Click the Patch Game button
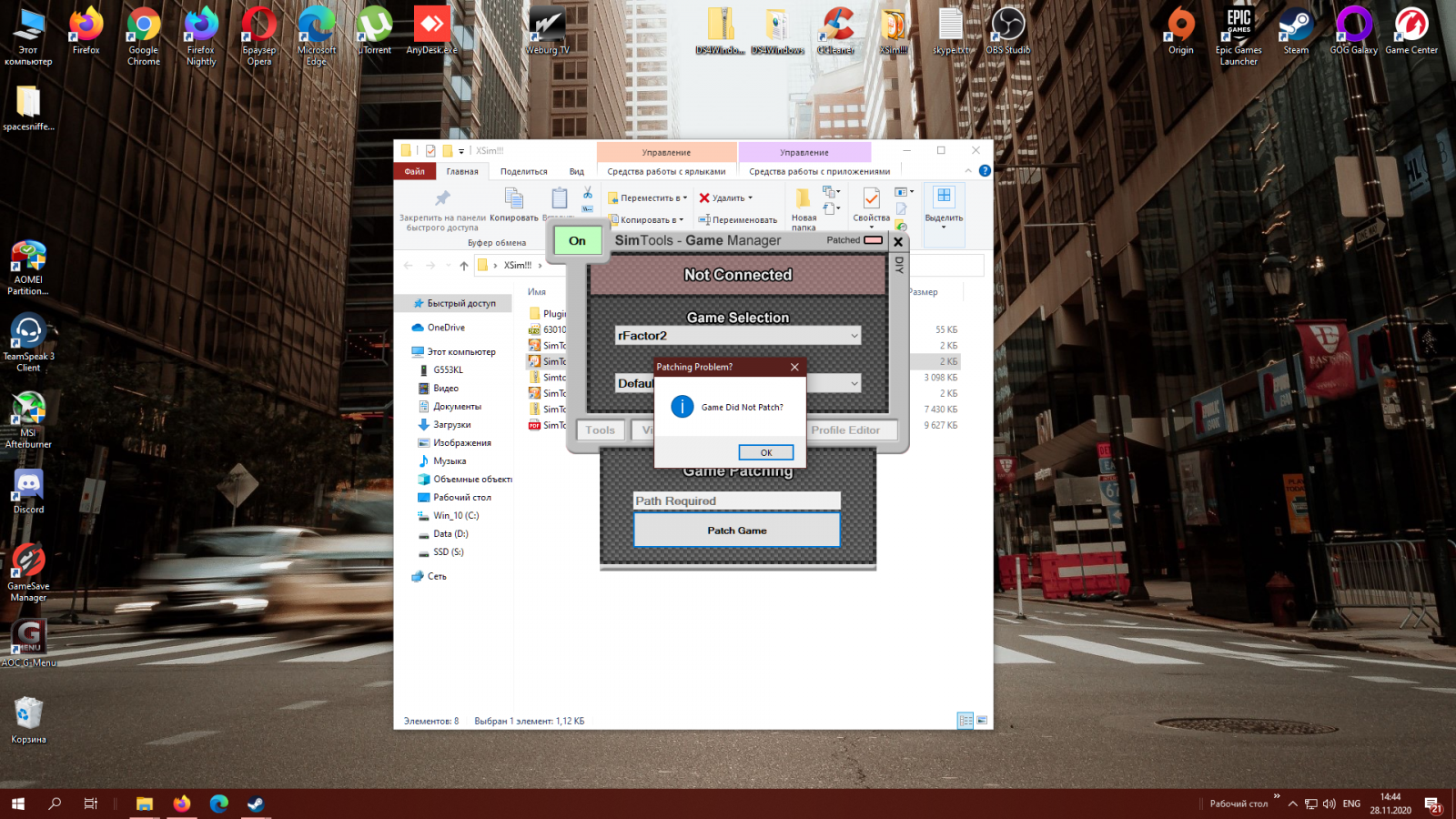Viewport: 1456px width, 819px height. click(736, 531)
